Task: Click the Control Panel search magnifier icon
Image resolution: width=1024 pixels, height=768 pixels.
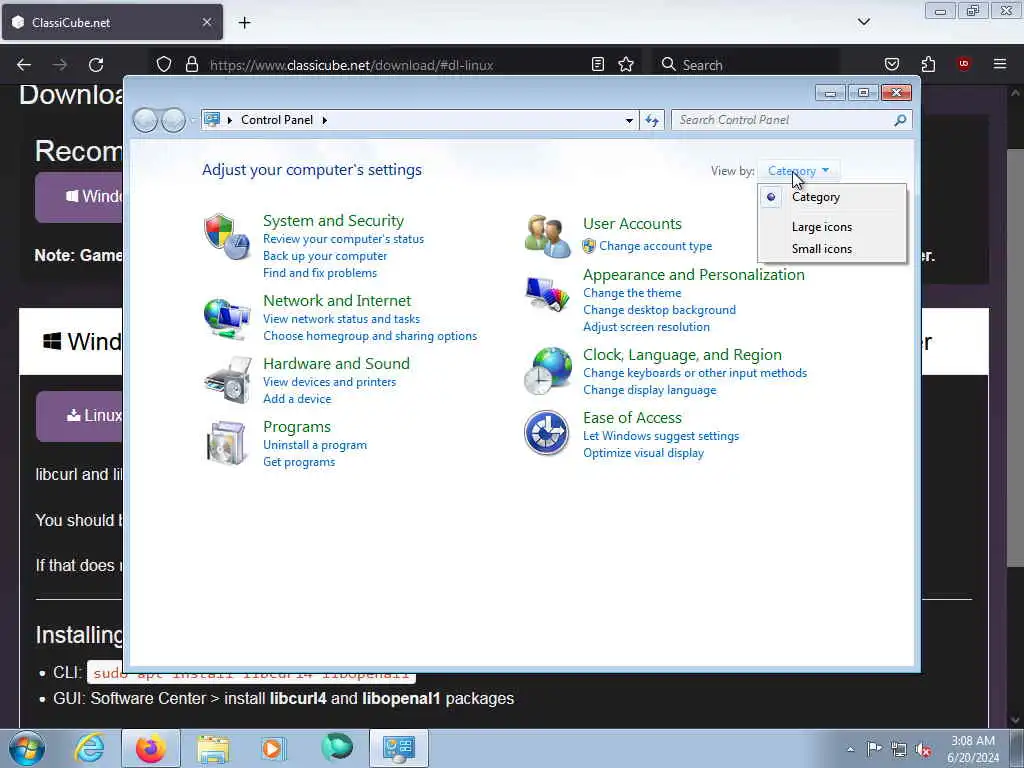Action: pyautogui.click(x=900, y=120)
